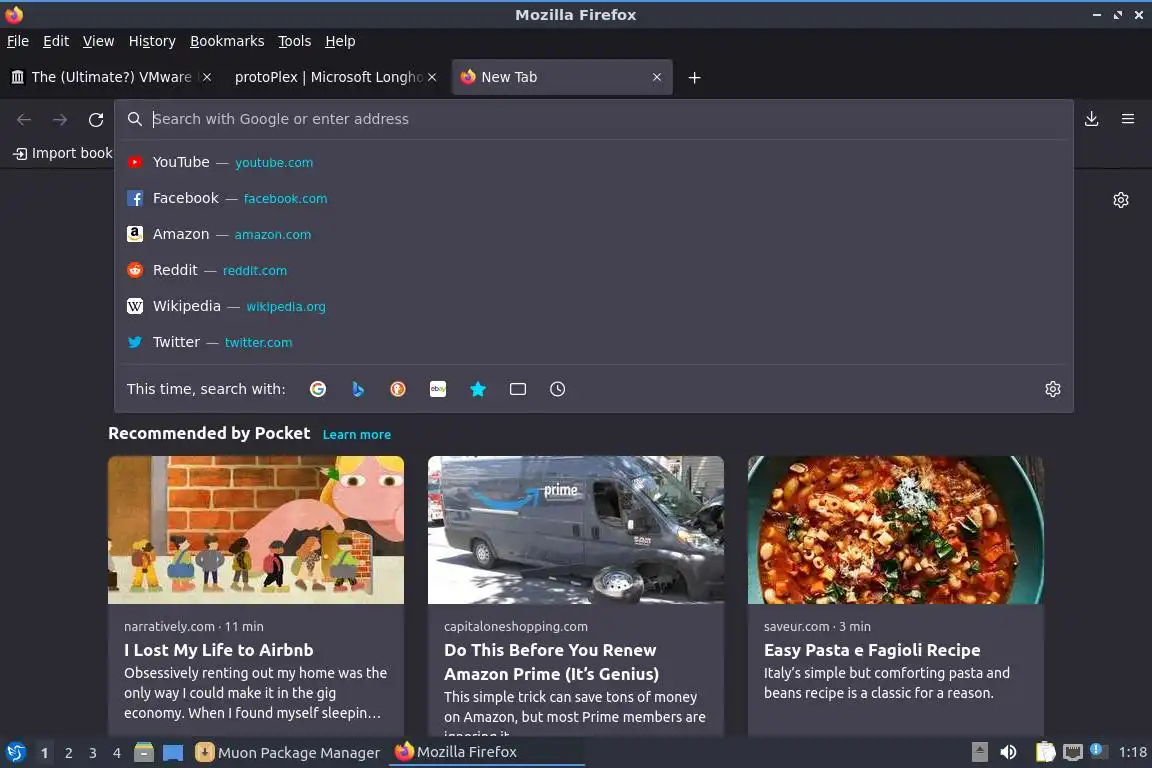Open Easy Pasta e Fagioli Recipe headline

click(x=872, y=650)
